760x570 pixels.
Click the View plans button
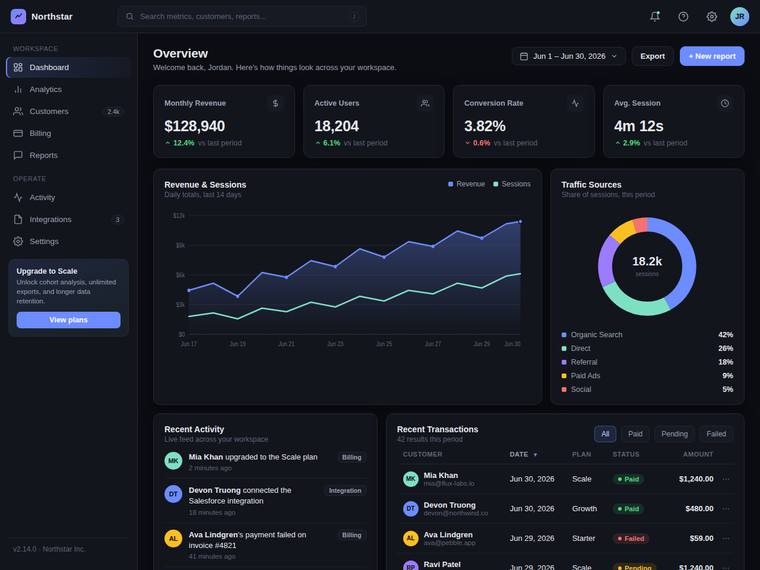pyautogui.click(x=68, y=320)
